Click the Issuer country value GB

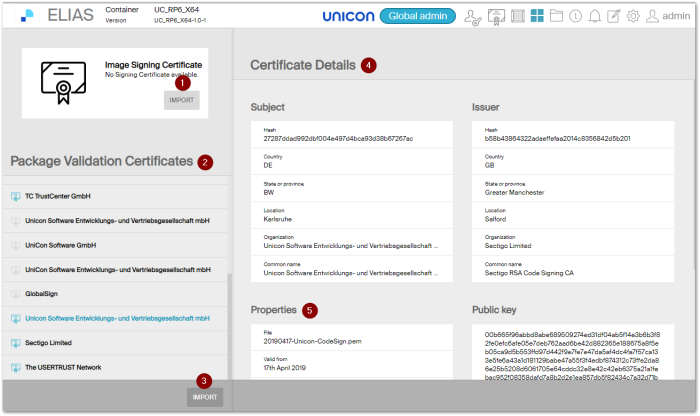click(490, 166)
